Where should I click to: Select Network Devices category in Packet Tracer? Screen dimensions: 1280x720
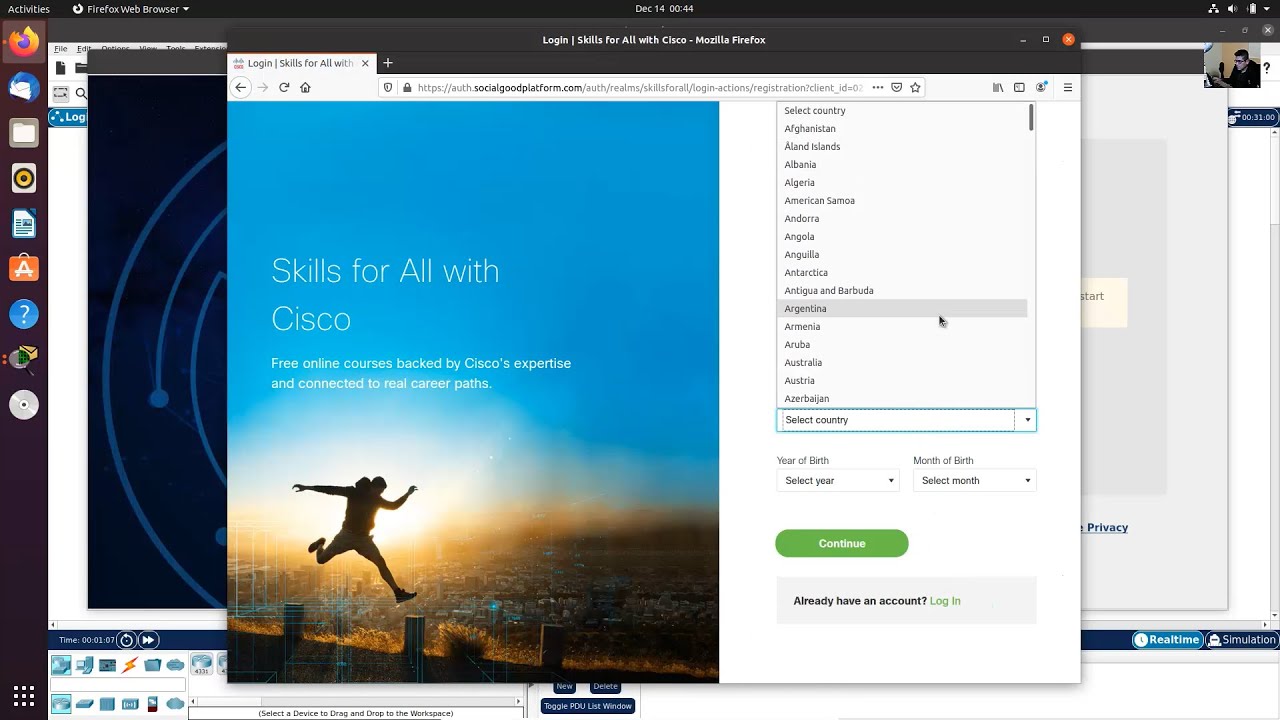tap(61, 665)
